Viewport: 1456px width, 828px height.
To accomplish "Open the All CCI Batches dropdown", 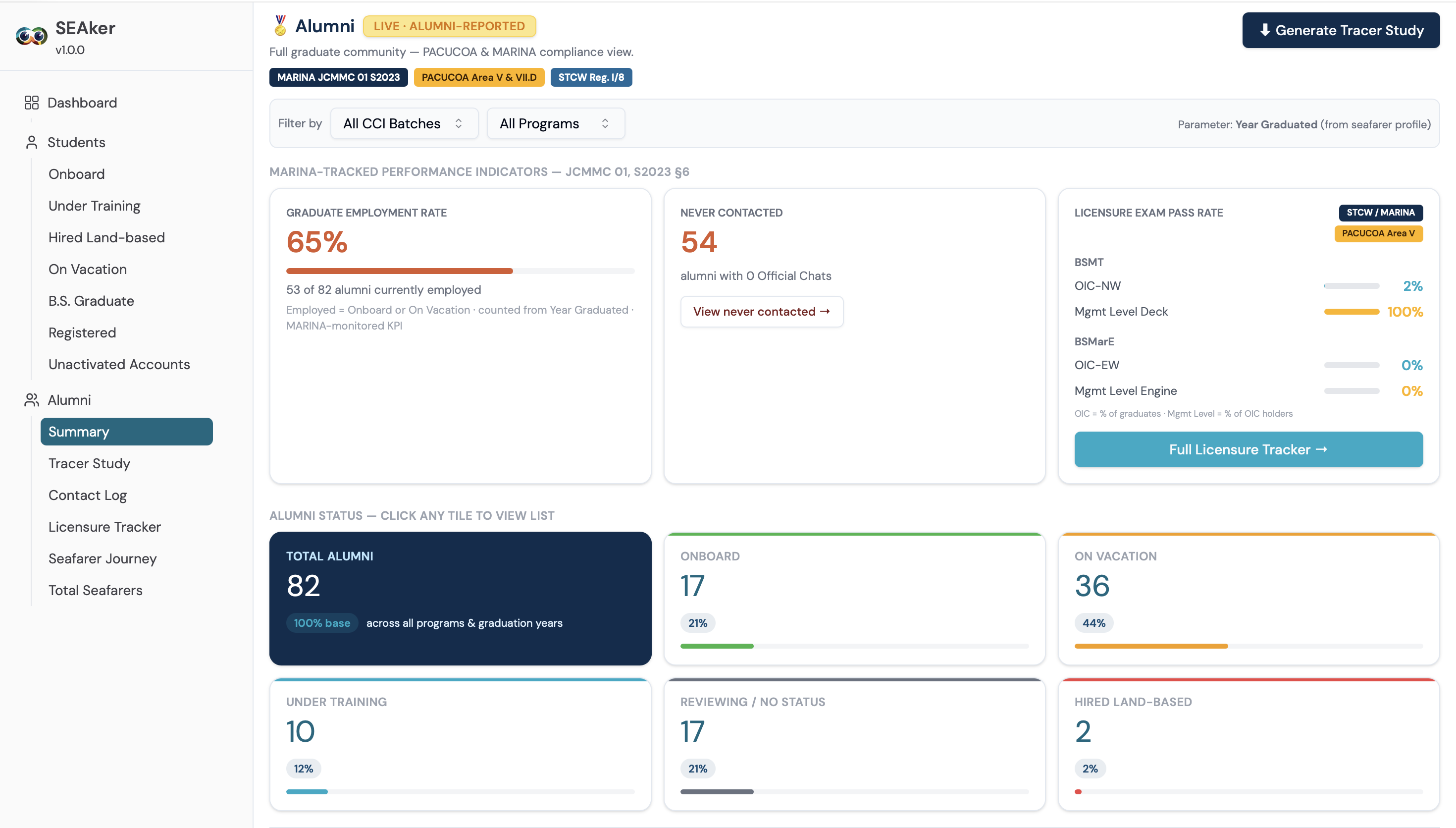I will (404, 123).
